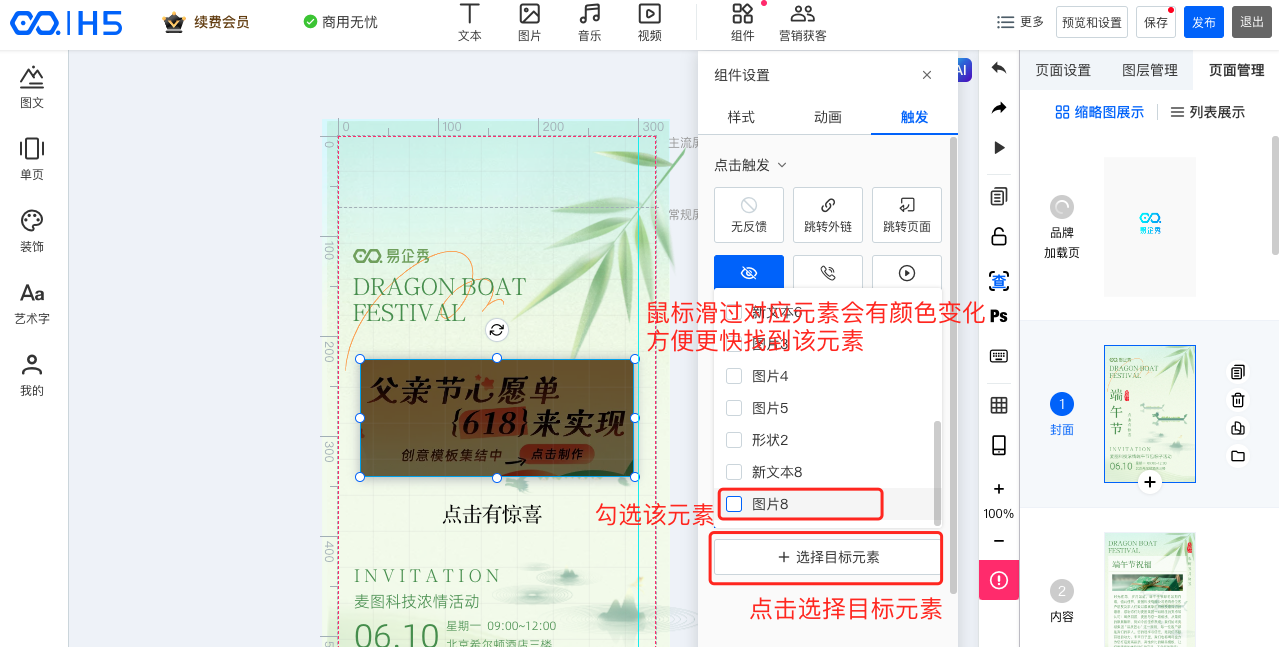Open the 更多 menu
Viewport: 1279px width, 647px height.
[1021, 22]
